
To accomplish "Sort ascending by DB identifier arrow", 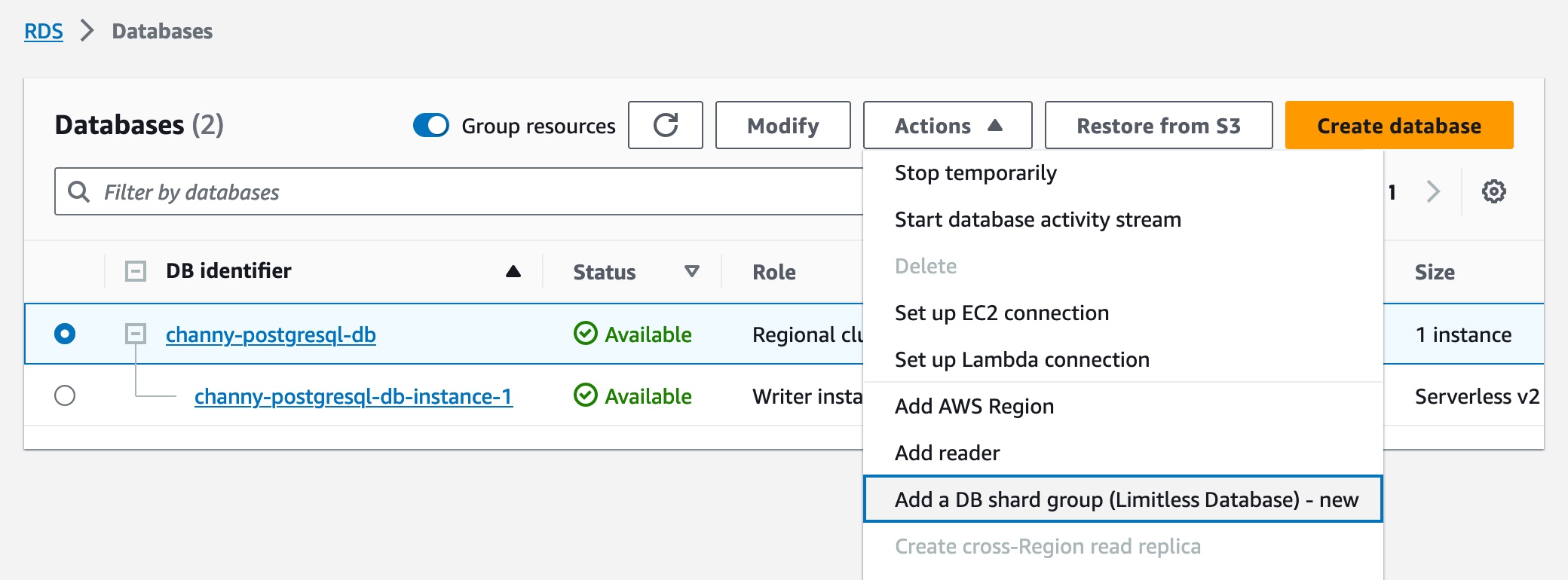I will coord(513,271).
